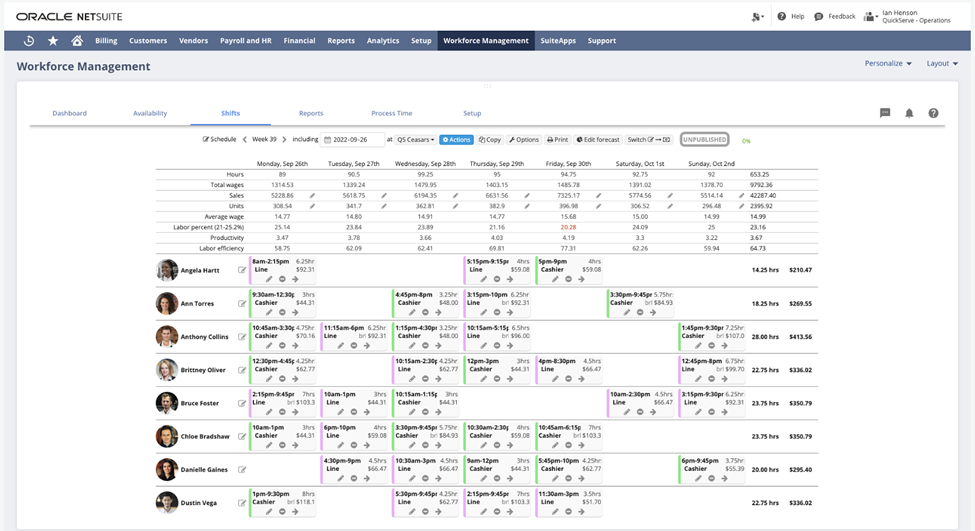Image resolution: width=975 pixels, height=531 pixels.
Task: Open the Layout dropdown
Action: click(x=941, y=63)
